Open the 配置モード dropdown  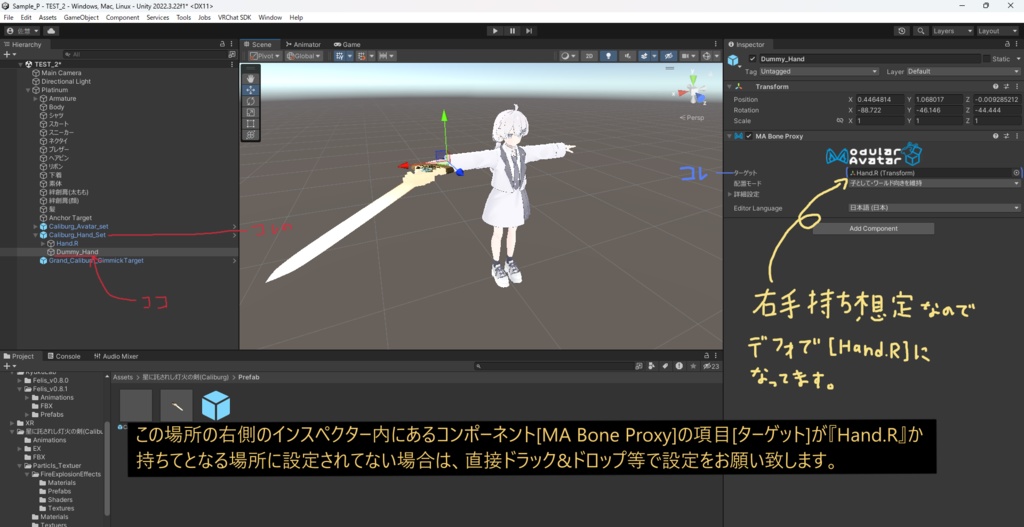[934, 184]
